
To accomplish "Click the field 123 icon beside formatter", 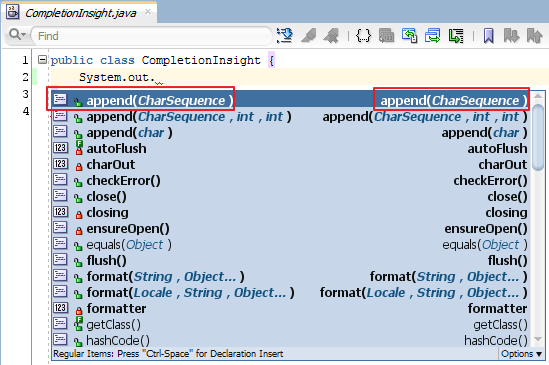I will [60, 308].
